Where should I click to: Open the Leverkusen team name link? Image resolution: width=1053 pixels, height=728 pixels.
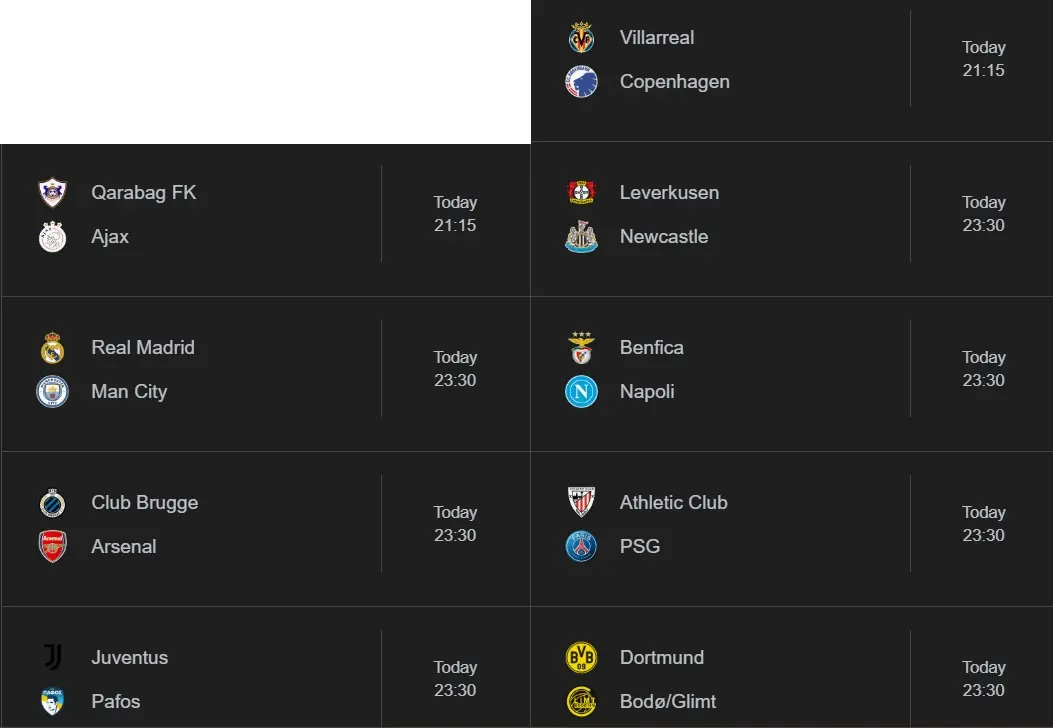[x=669, y=193]
